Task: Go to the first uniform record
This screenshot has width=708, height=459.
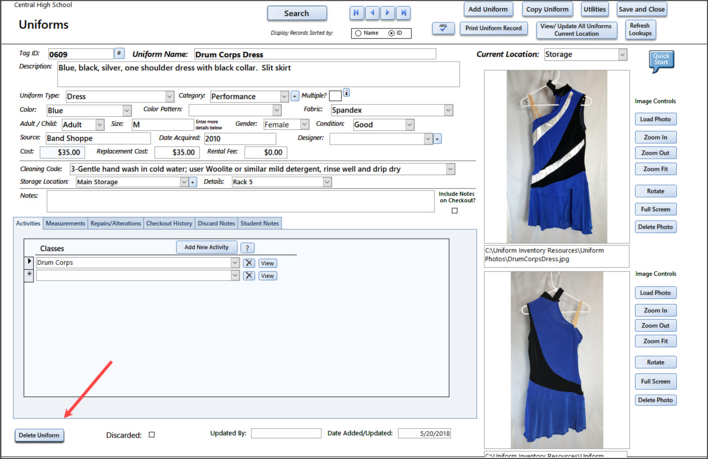Action: tap(356, 13)
